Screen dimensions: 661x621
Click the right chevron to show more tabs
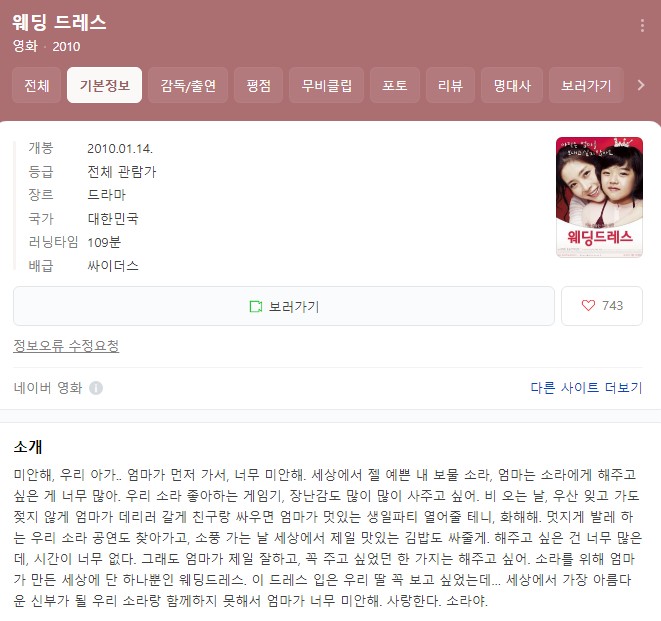coord(641,85)
